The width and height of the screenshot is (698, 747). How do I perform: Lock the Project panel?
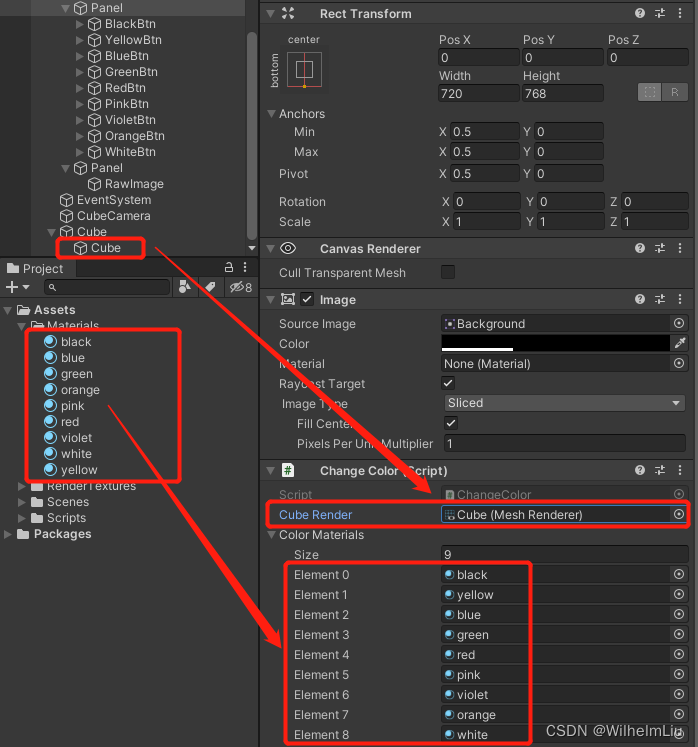(x=229, y=267)
